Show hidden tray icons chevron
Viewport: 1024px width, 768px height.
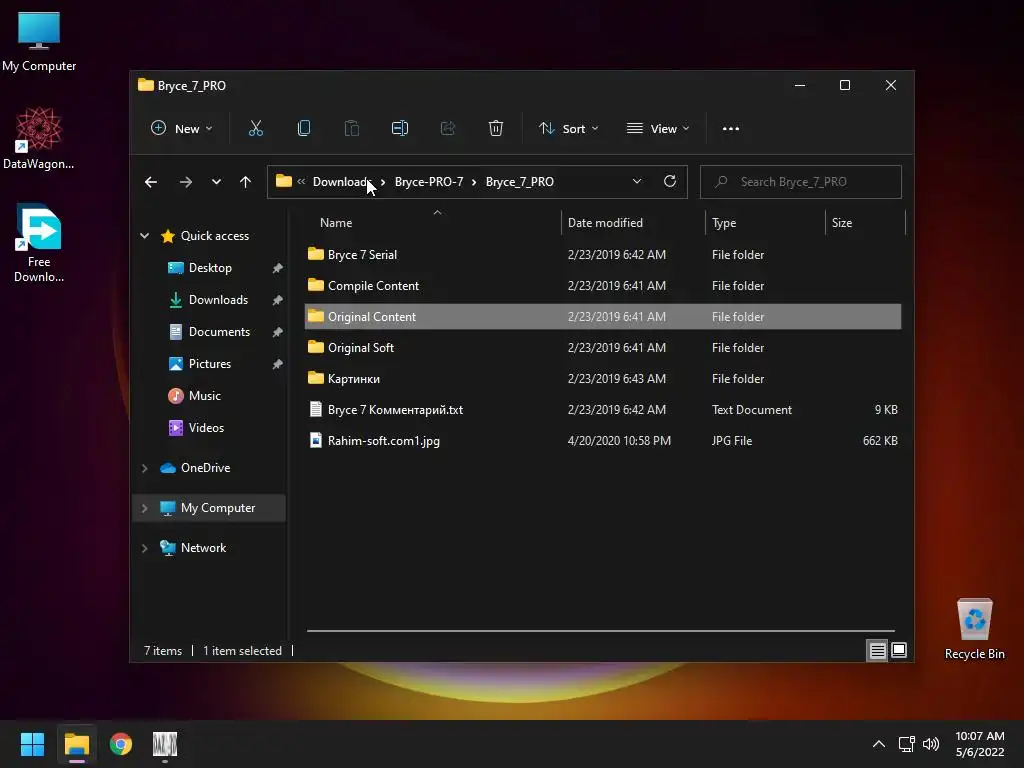point(879,744)
